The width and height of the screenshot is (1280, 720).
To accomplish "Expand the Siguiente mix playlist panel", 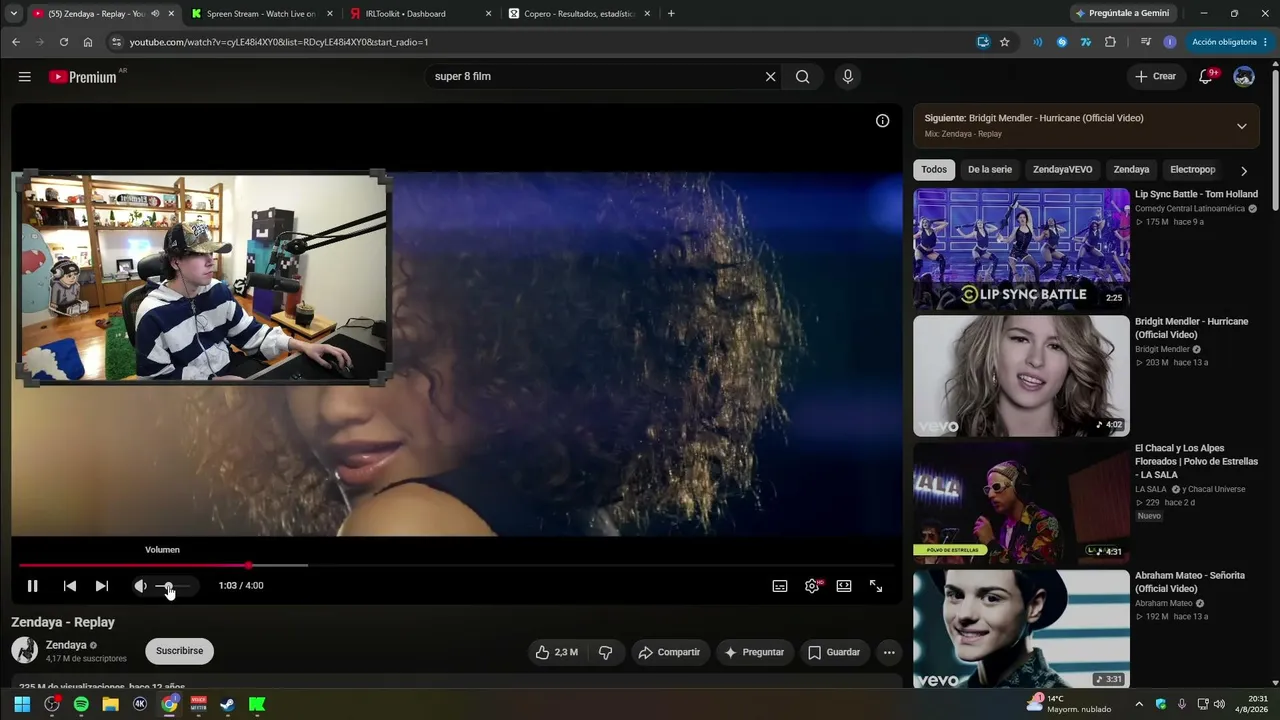I will click(x=1242, y=126).
